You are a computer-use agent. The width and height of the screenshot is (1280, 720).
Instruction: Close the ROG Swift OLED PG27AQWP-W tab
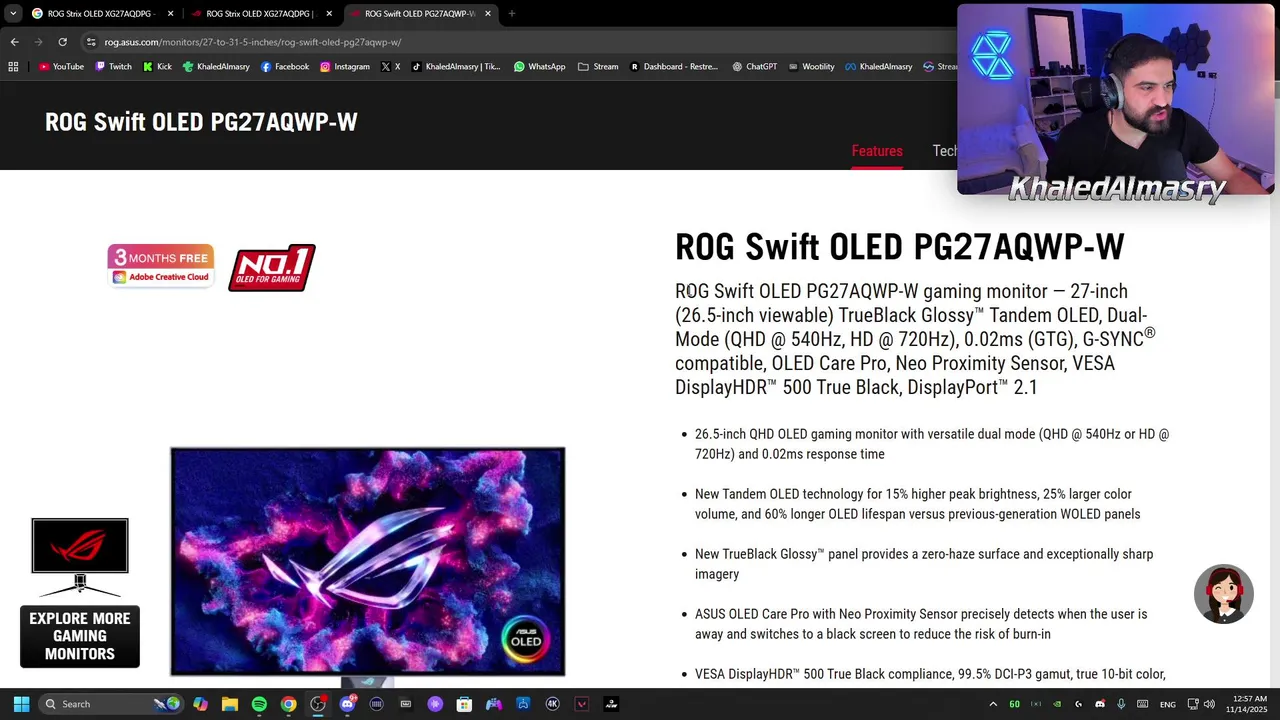click(487, 13)
